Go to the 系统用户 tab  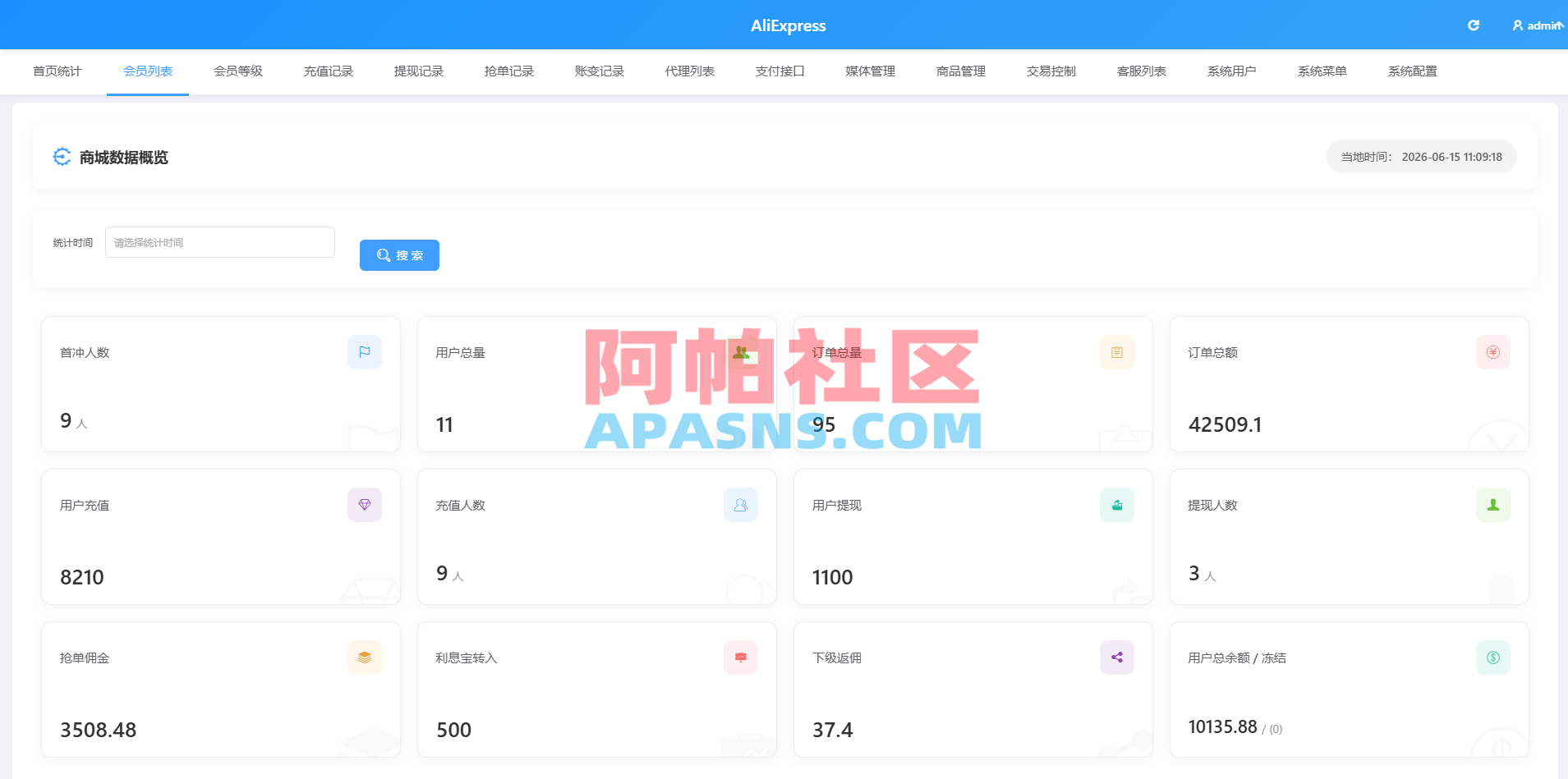point(1232,71)
